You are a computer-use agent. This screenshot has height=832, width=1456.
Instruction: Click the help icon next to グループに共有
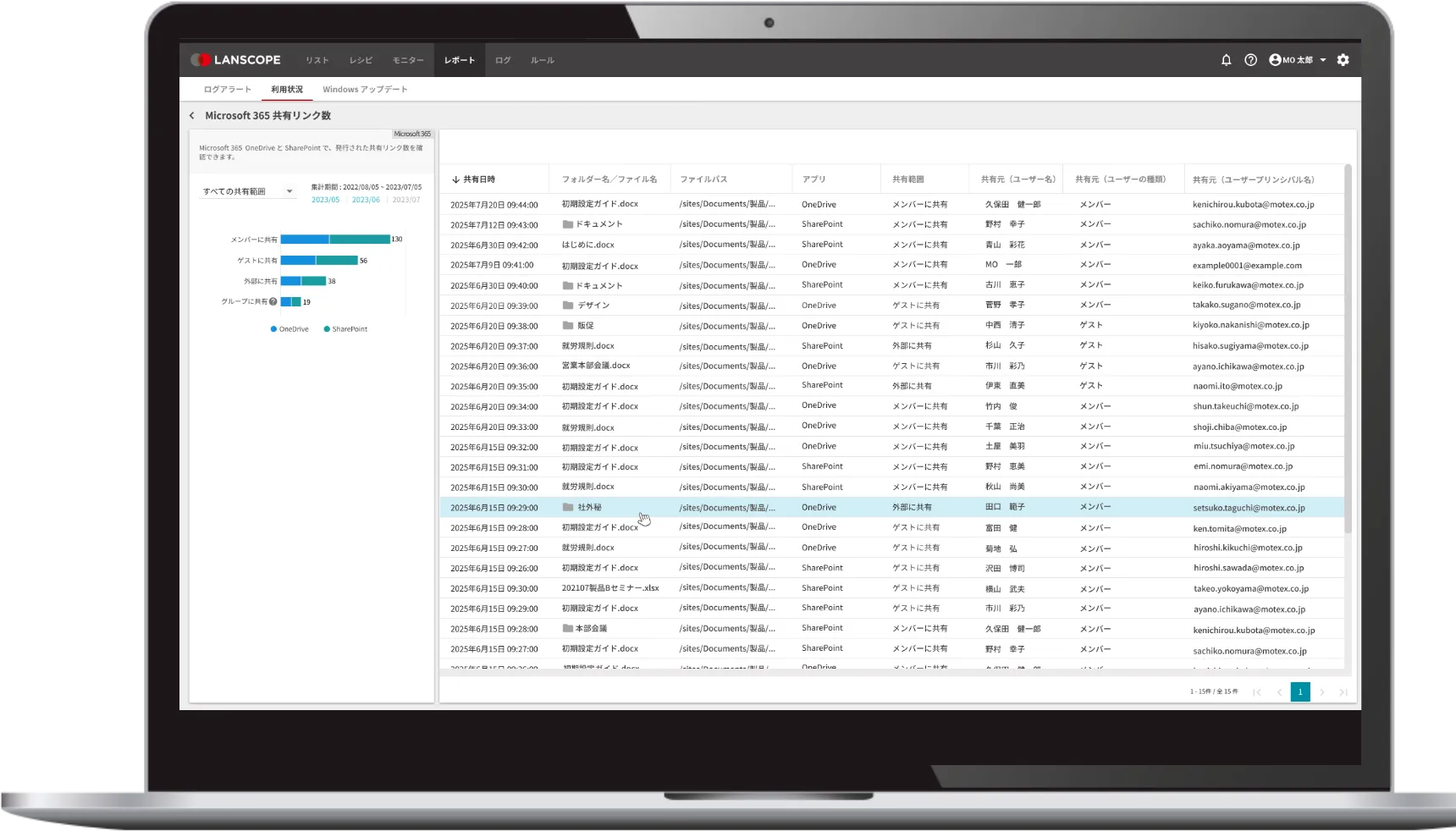point(273,301)
